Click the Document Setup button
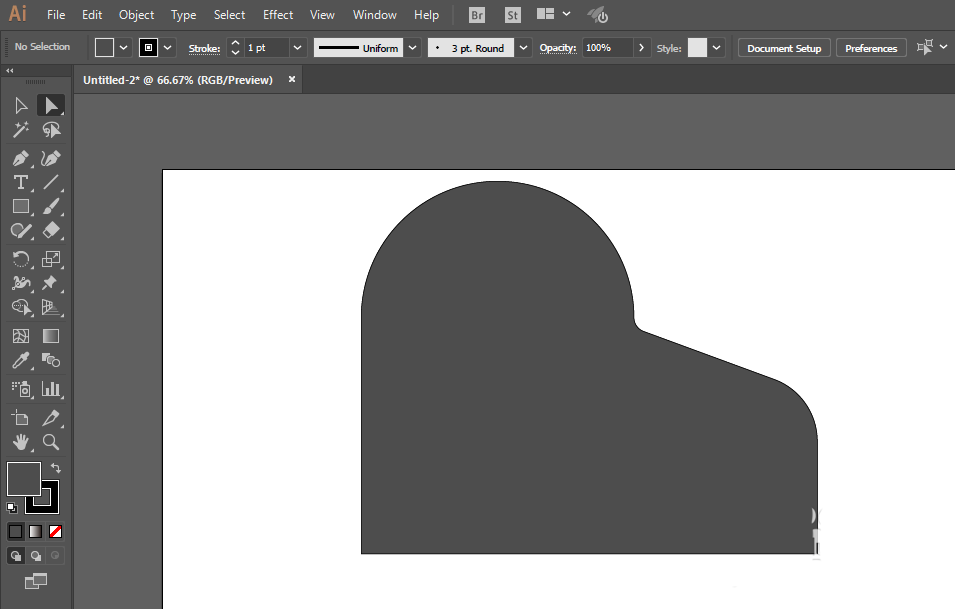The image size is (955, 609). (784, 48)
